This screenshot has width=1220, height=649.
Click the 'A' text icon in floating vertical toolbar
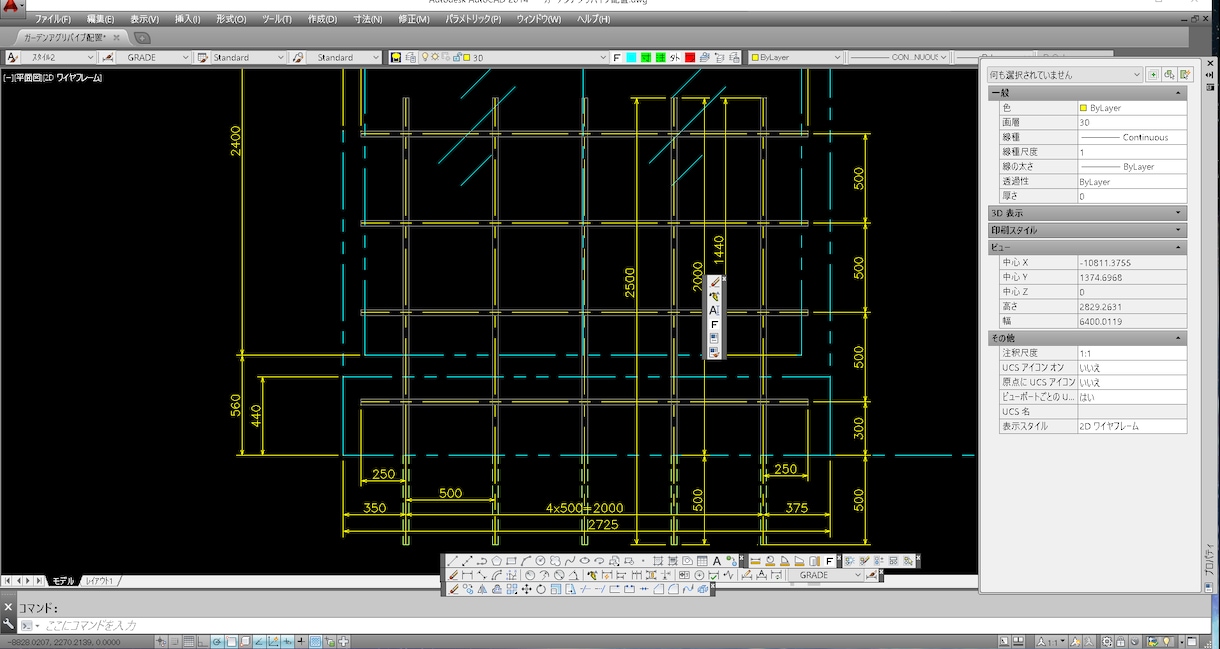tap(714, 311)
